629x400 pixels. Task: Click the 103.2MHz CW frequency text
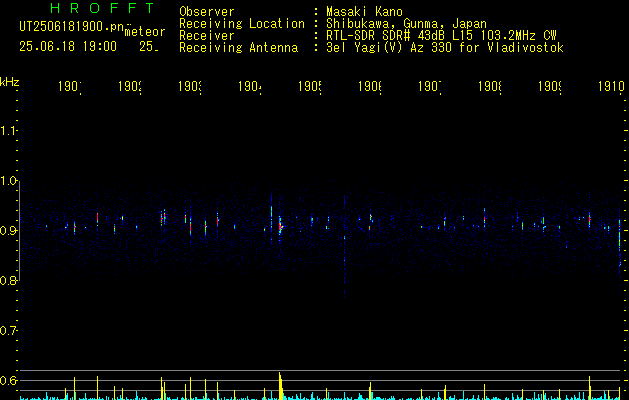click(519, 36)
